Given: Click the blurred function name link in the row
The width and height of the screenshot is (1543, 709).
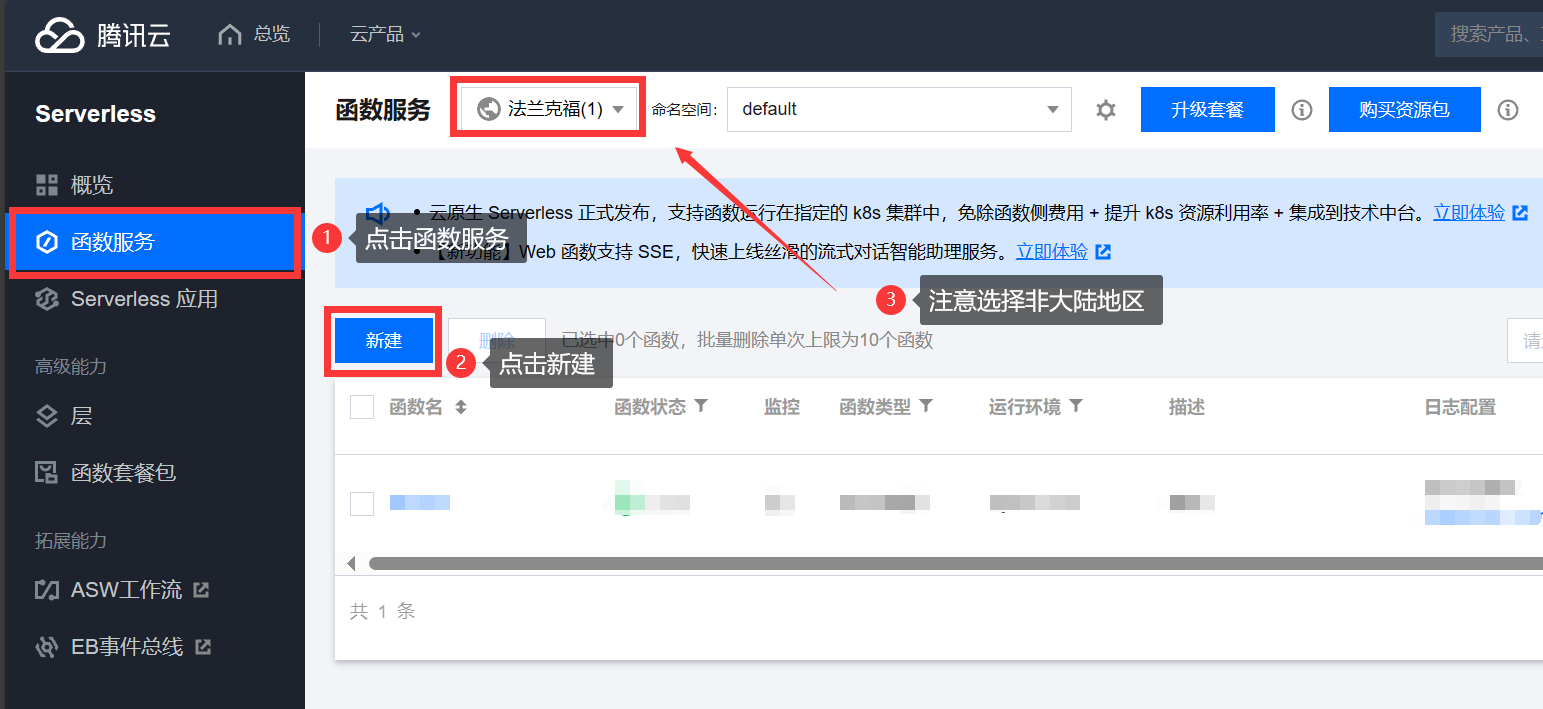Looking at the screenshot, I should point(420,503).
